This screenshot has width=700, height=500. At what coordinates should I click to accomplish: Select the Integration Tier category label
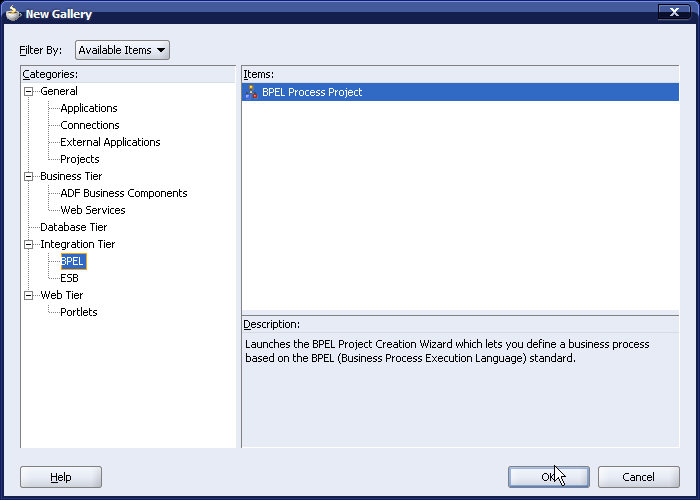coord(78,244)
